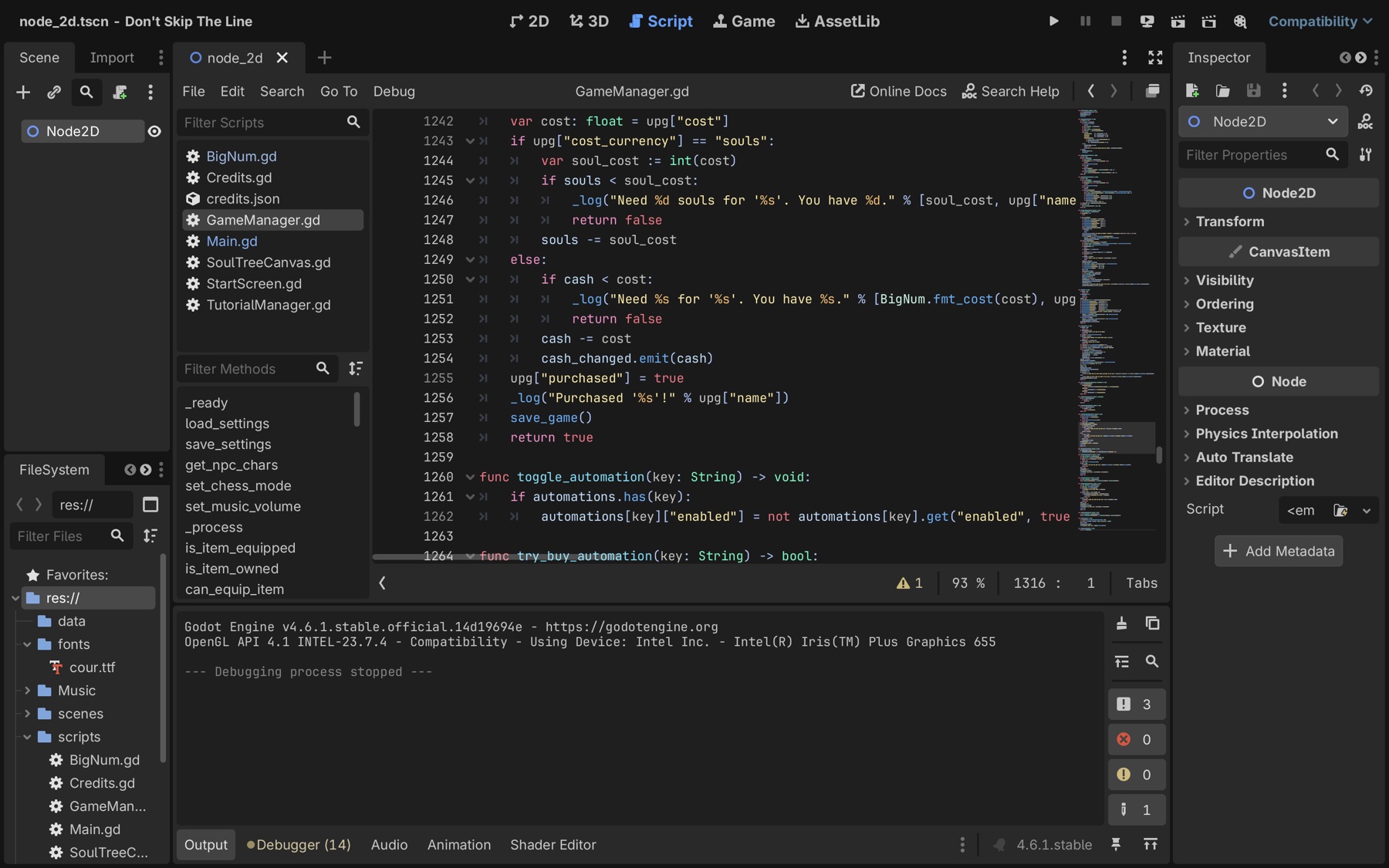Open the Debug menu in script editor
The image size is (1389, 868).
coord(394,91)
